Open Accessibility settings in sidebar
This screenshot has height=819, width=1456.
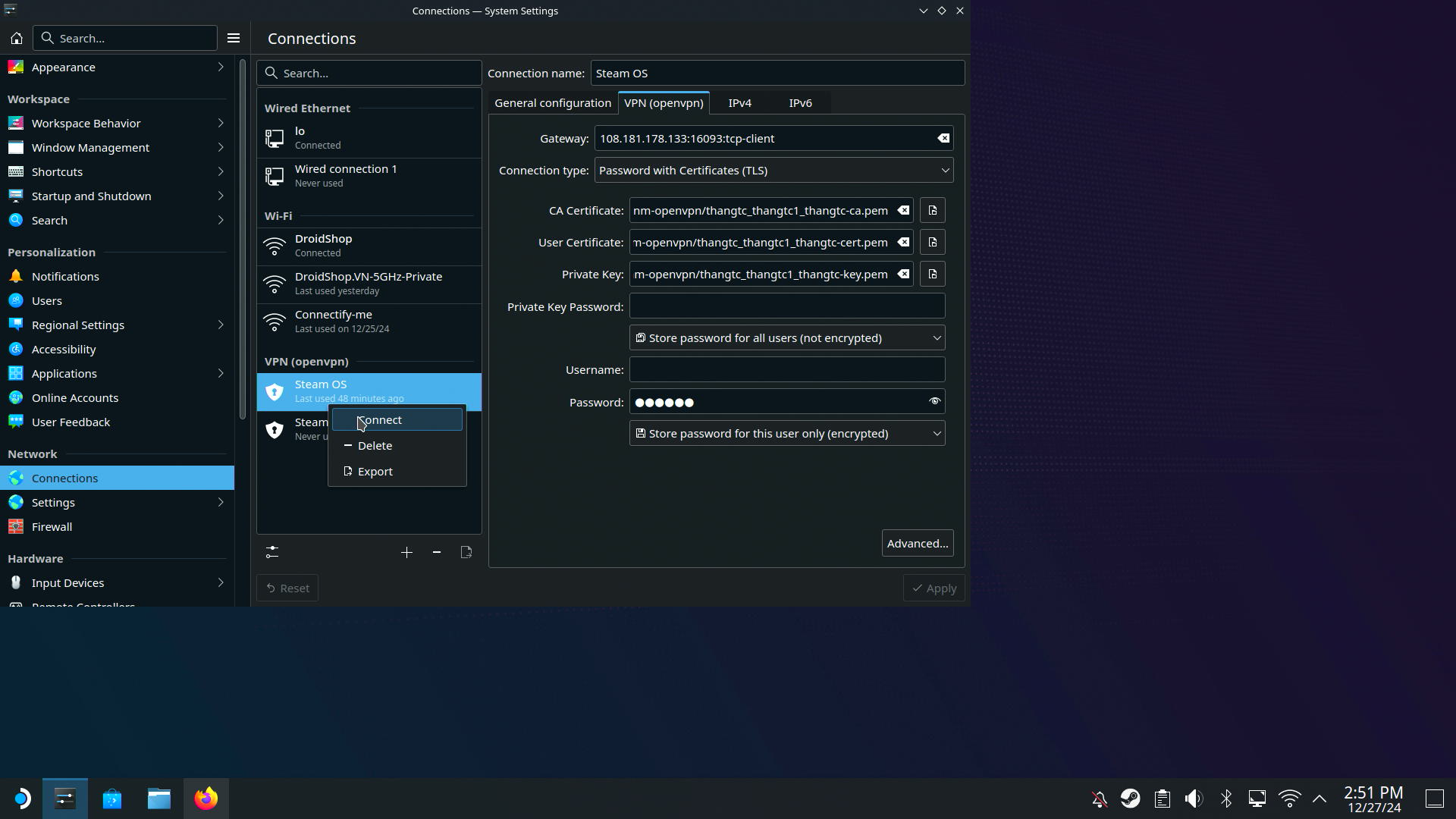click(x=117, y=350)
